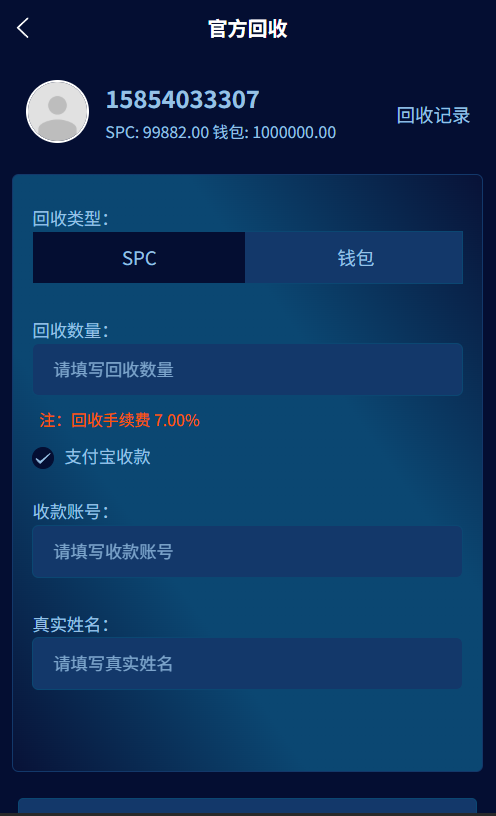Click the phone number 15854033307

point(183,99)
